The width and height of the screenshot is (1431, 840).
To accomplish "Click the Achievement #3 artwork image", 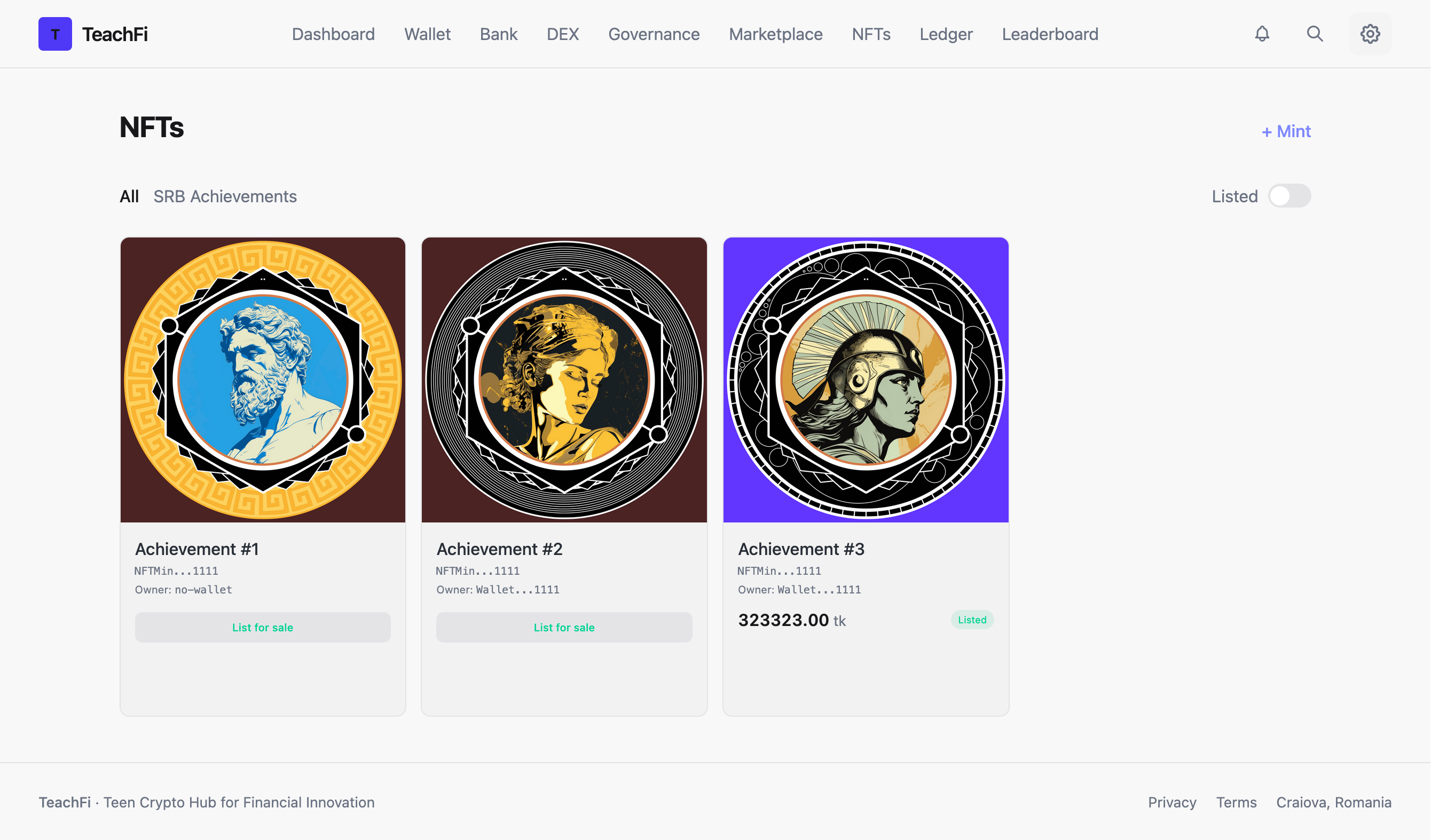I will (x=866, y=381).
